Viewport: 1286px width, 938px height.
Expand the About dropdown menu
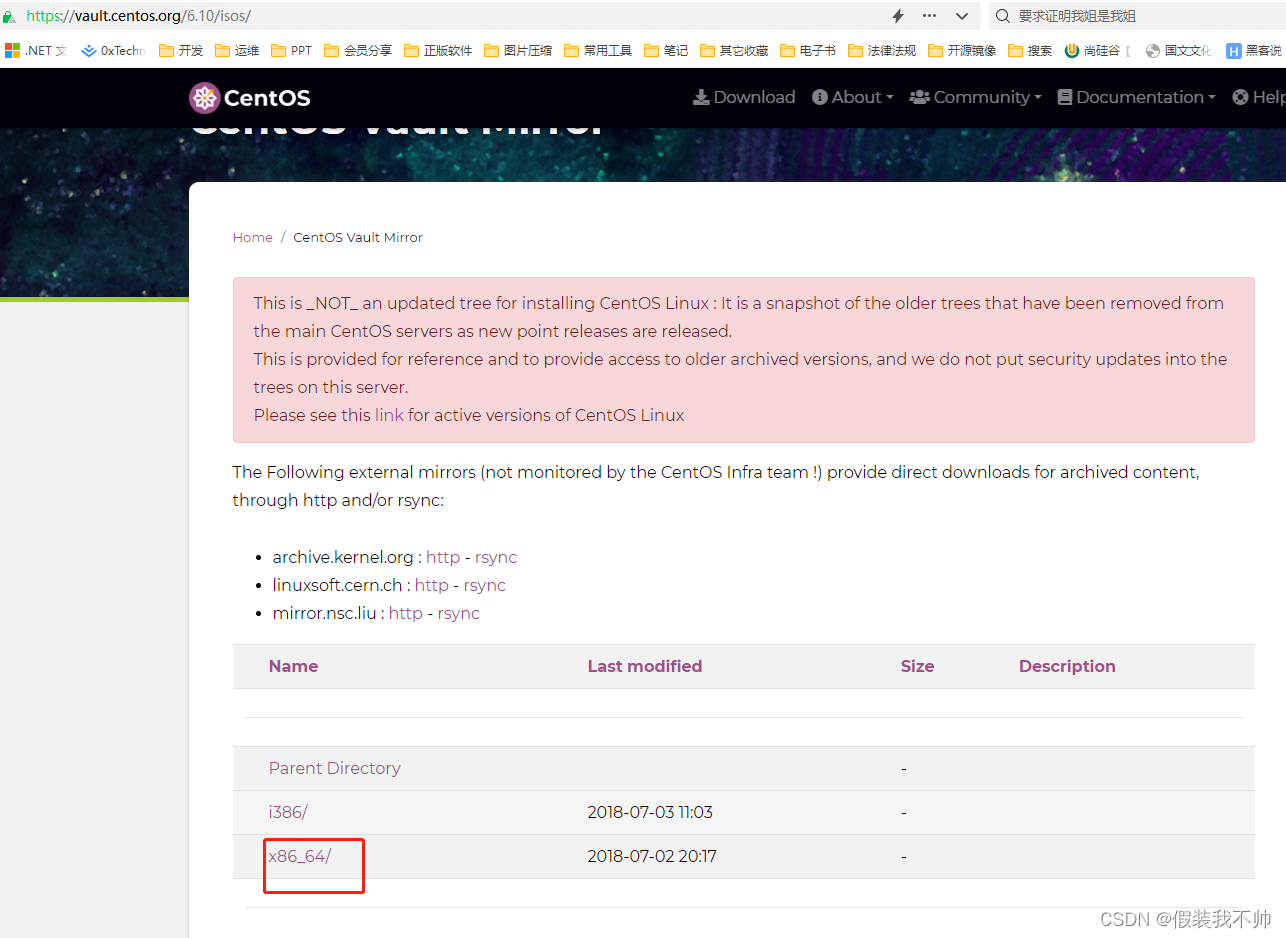(x=852, y=97)
